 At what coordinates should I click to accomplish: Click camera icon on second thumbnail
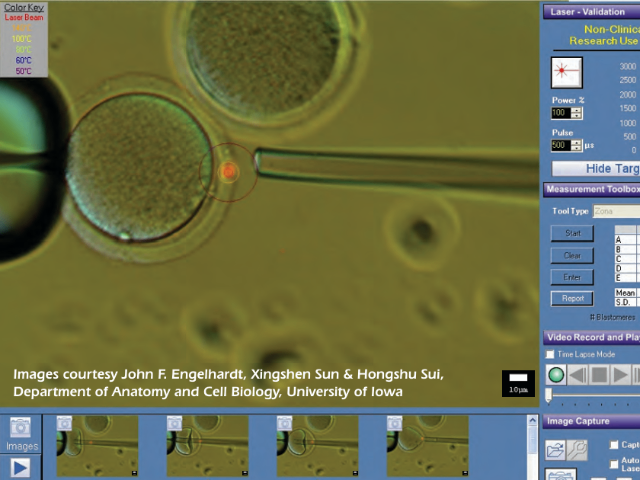click(174, 423)
